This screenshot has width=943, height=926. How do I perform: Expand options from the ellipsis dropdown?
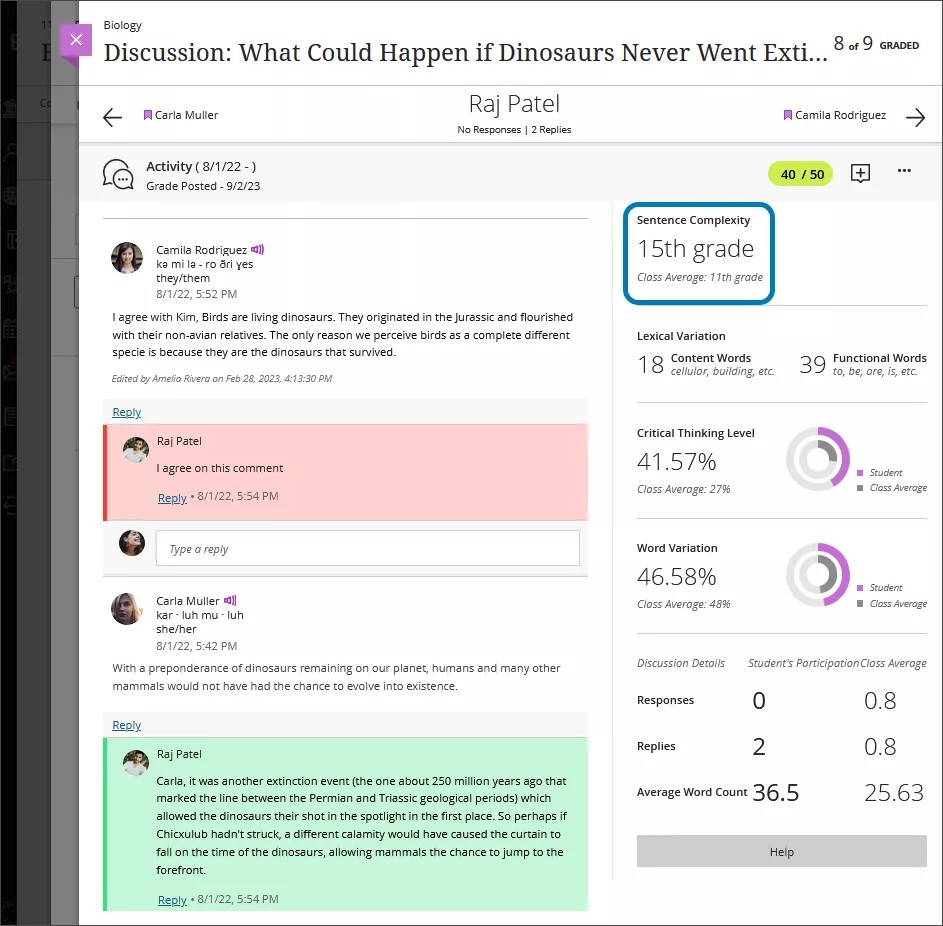[904, 171]
